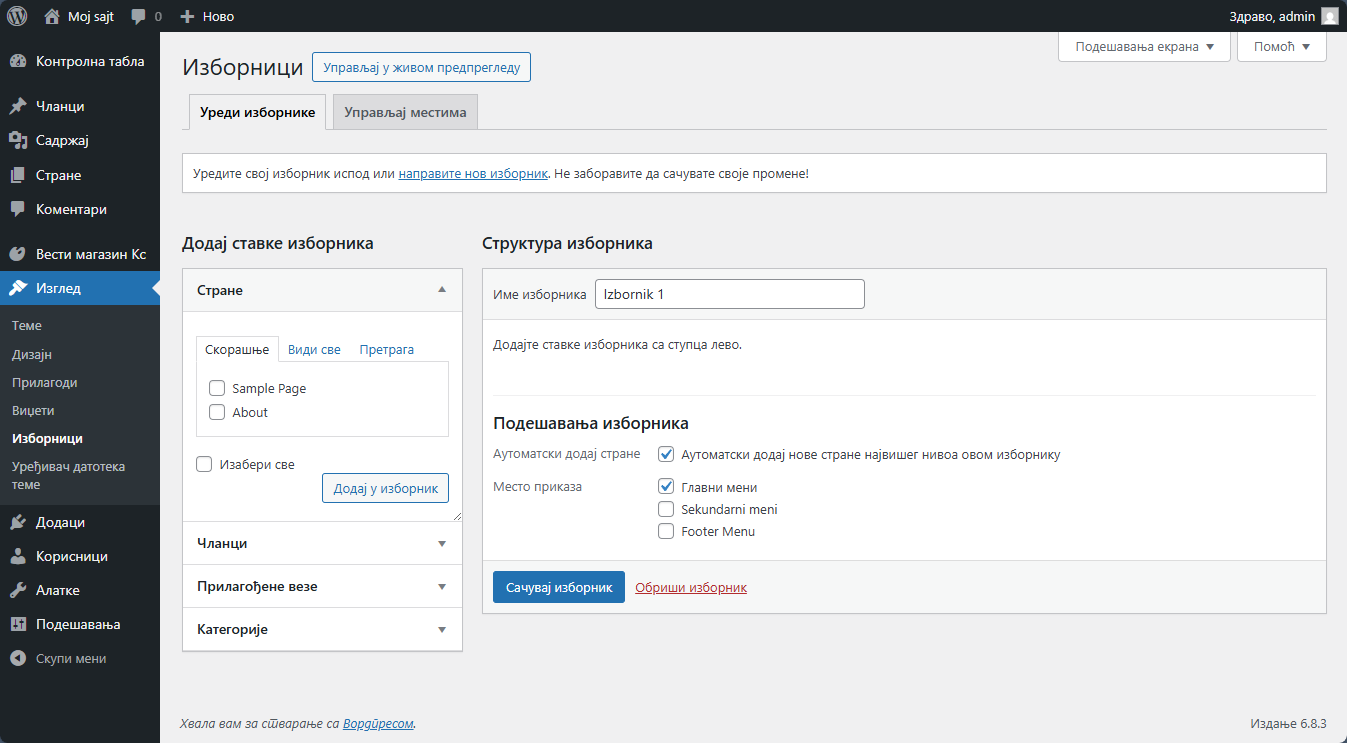Open the WordPress logo menu
1347x743 pixels.
click(15, 15)
